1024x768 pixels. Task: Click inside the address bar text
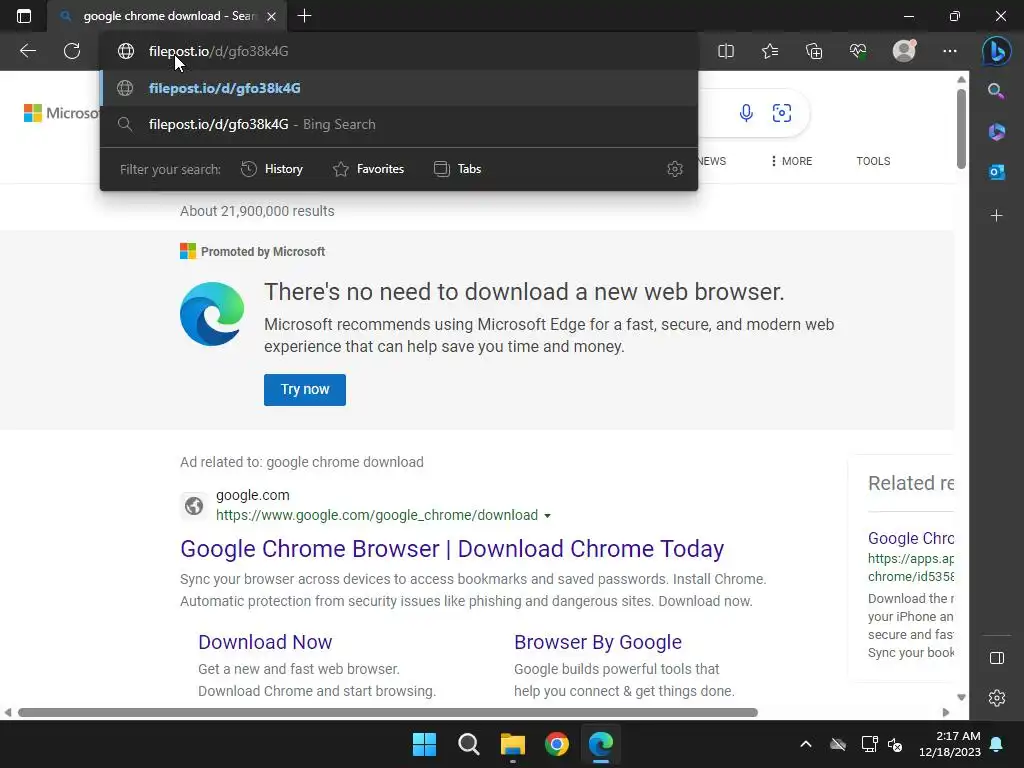pyautogui.click(x=218, y=51)
